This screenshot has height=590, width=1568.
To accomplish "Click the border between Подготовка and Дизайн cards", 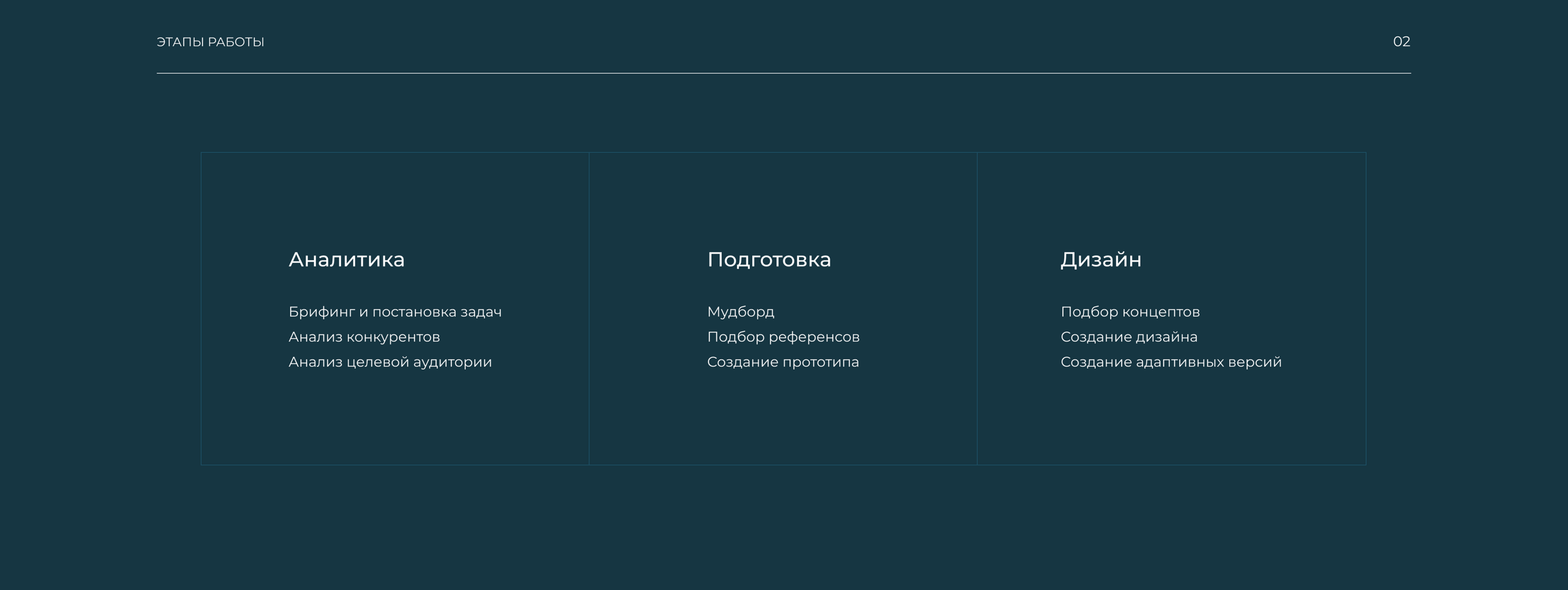I will (977, 308).
